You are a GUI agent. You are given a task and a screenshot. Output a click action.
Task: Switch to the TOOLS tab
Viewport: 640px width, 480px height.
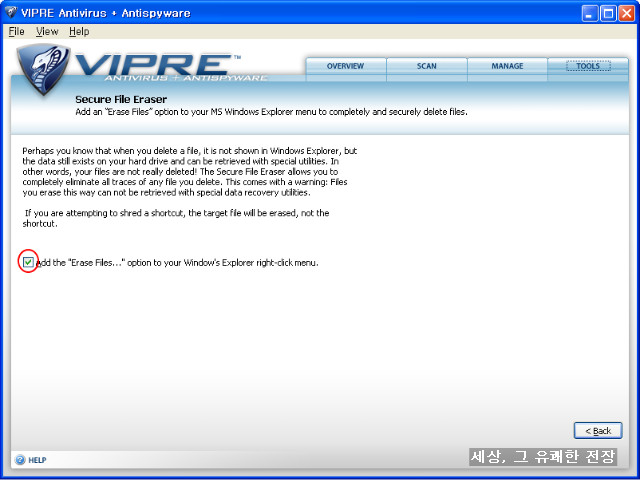pyautogui.click(x=588, y=66)
